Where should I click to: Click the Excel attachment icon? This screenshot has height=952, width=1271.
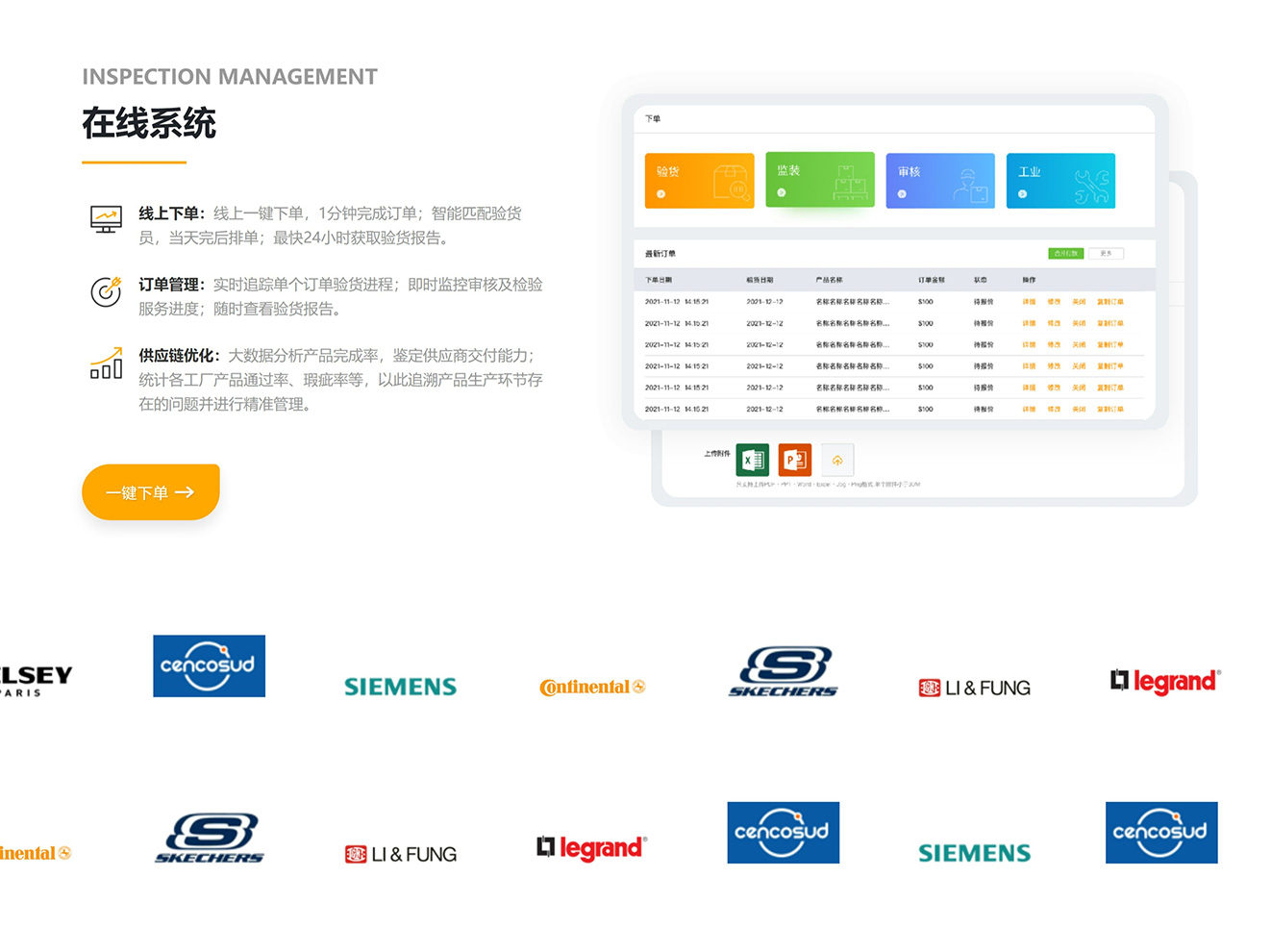(753, 461)
